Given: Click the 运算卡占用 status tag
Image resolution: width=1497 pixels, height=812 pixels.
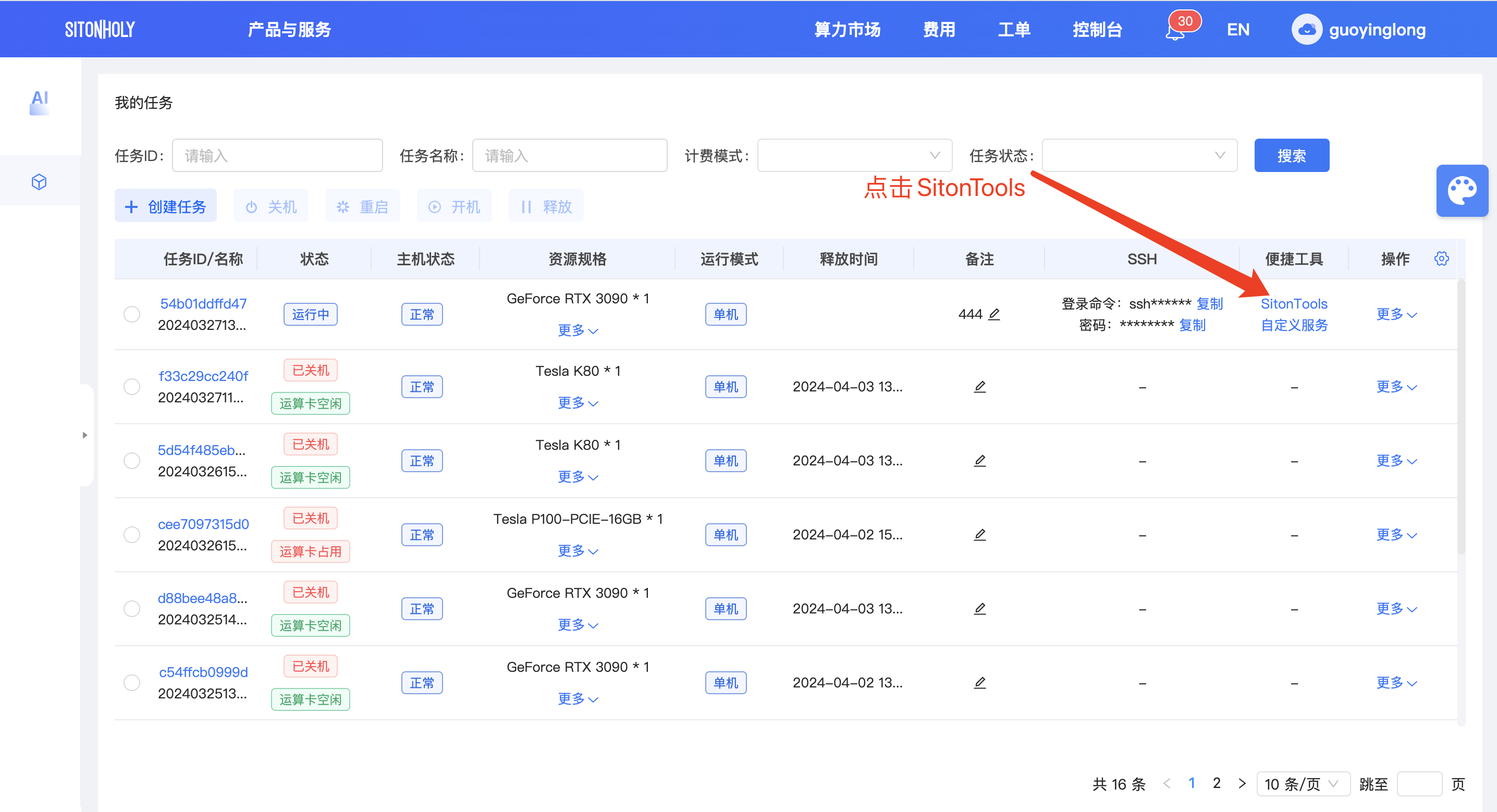Looking at the screenshot, I should point(310,551).
